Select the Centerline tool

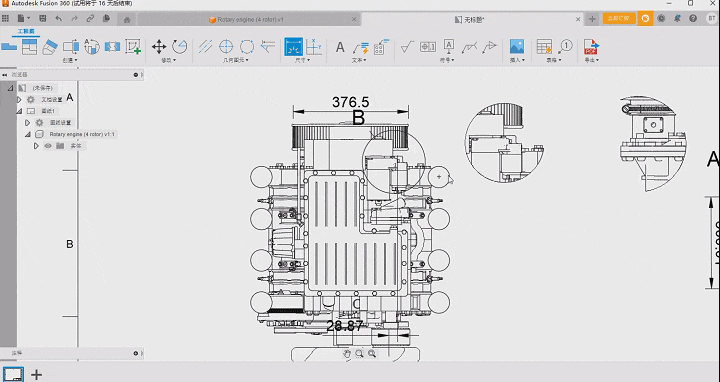coord(205,47)
